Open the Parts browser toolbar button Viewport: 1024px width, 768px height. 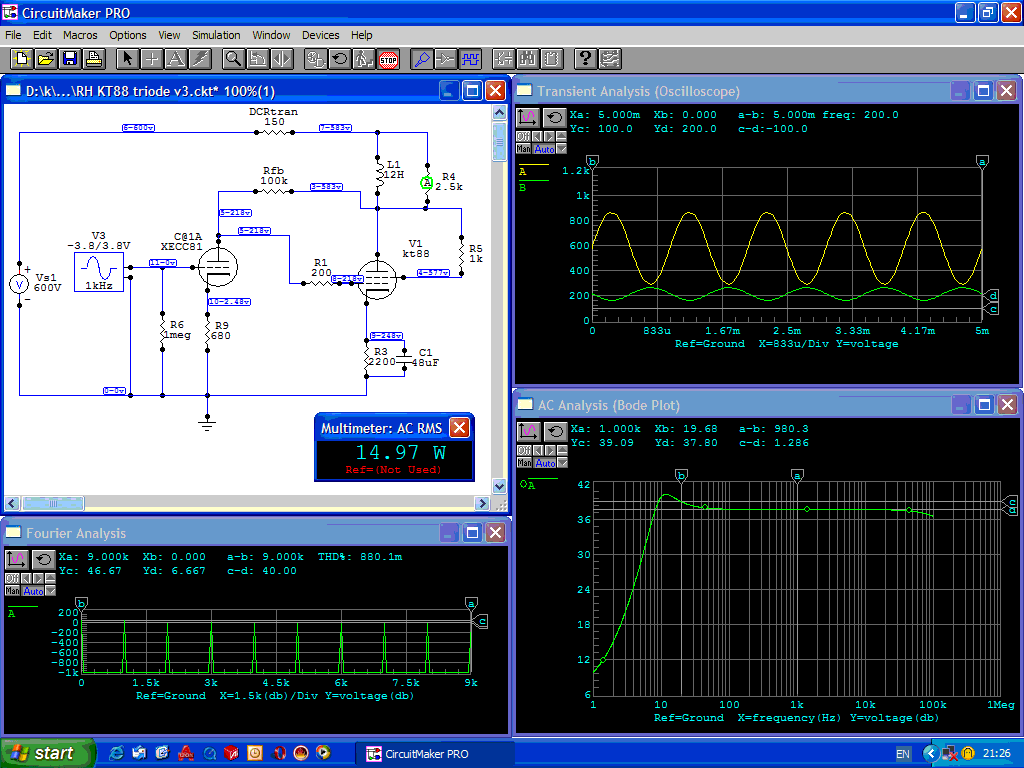[504, 59]
